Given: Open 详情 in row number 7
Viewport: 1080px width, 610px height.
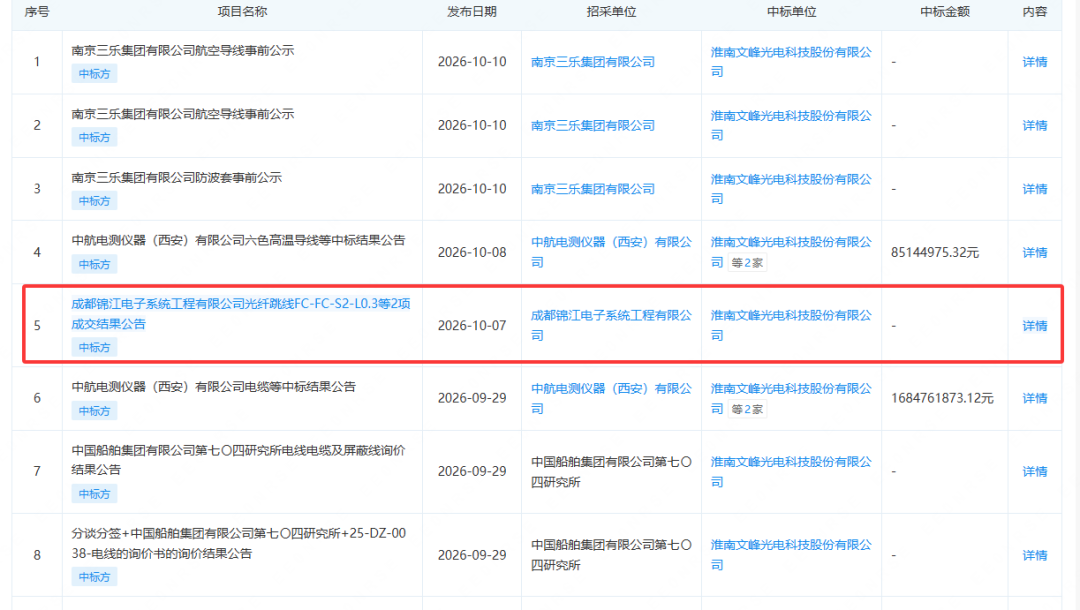Looking at the screenshot, I should (1035, 472).
